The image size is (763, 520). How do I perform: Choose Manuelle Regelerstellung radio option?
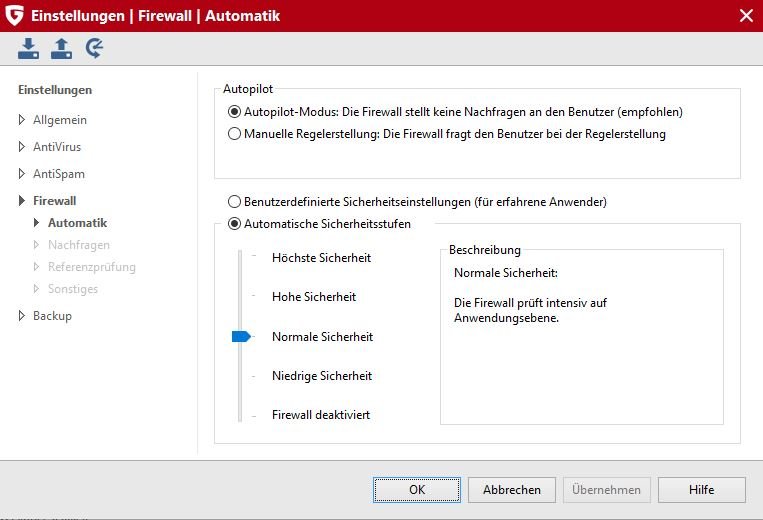pyautogui.click(x=235, y=133)
